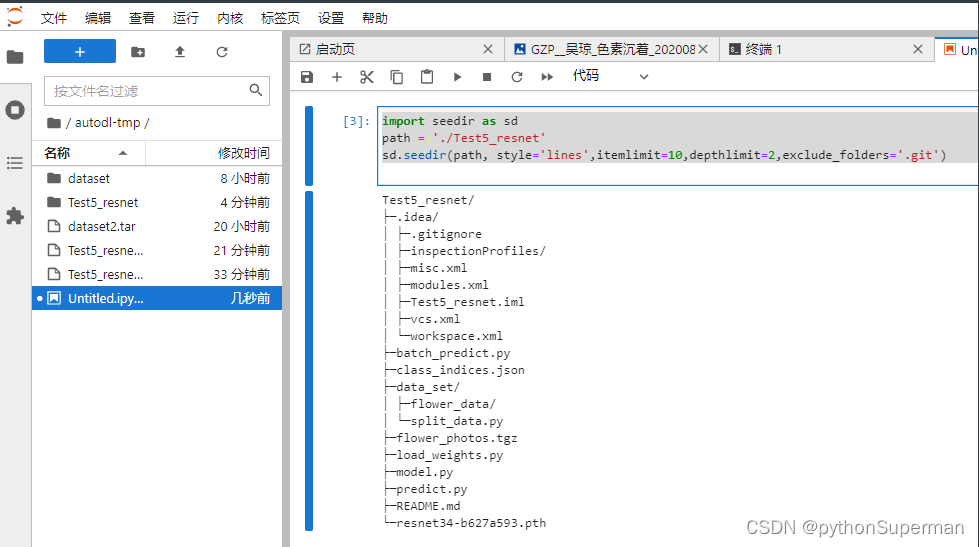Paste cell from clipboard
The image size is (979, 547).
pyautogui.click(x=427, y=77)
